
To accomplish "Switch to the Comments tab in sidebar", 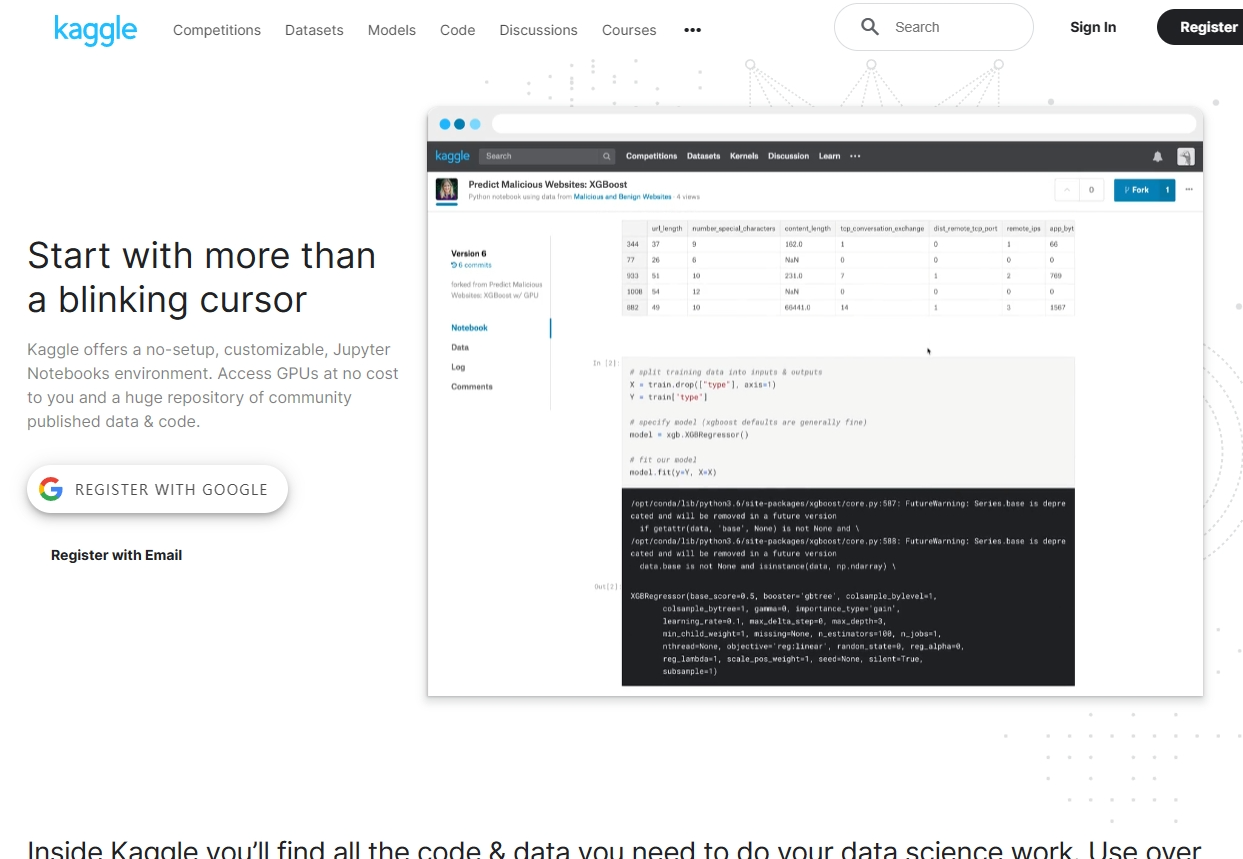I will (471, 386).
